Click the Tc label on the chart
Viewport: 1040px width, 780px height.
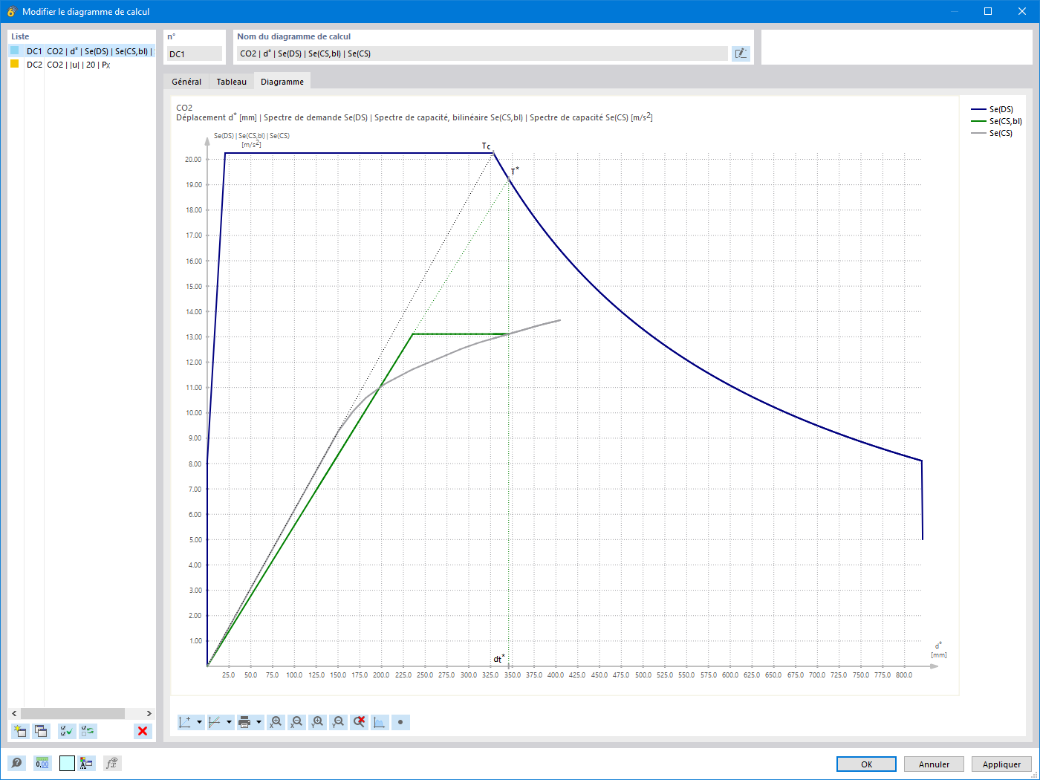[486, 146]
